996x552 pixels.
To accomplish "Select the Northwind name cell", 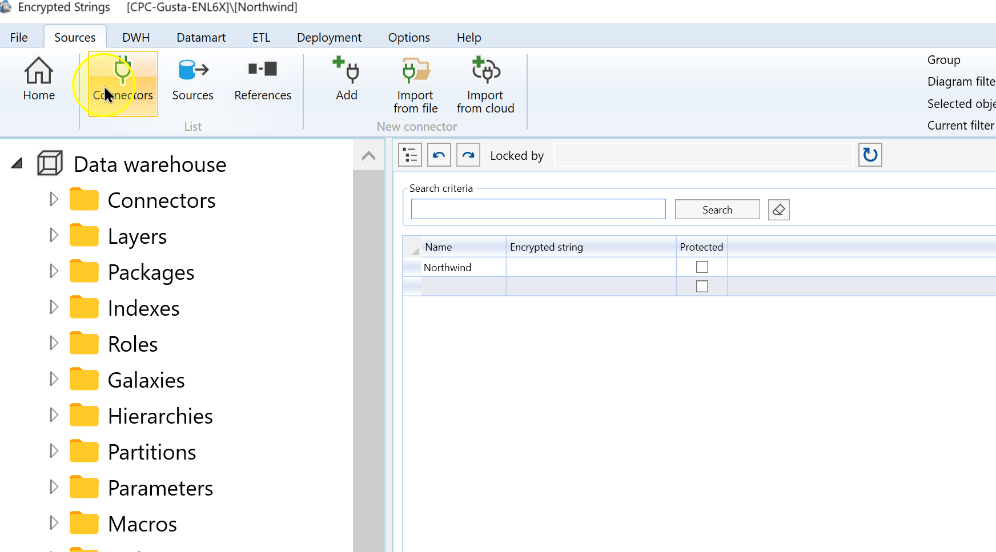I will point(464,267).
